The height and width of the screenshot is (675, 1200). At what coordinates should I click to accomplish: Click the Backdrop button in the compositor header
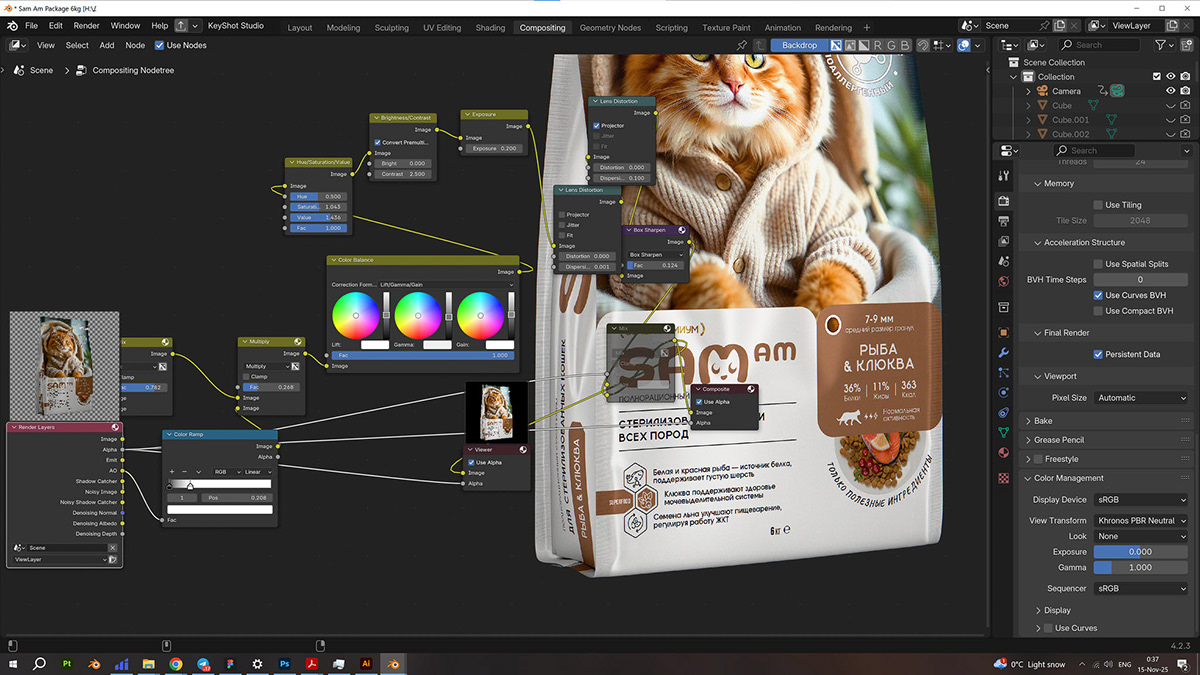tap(798, 45)
